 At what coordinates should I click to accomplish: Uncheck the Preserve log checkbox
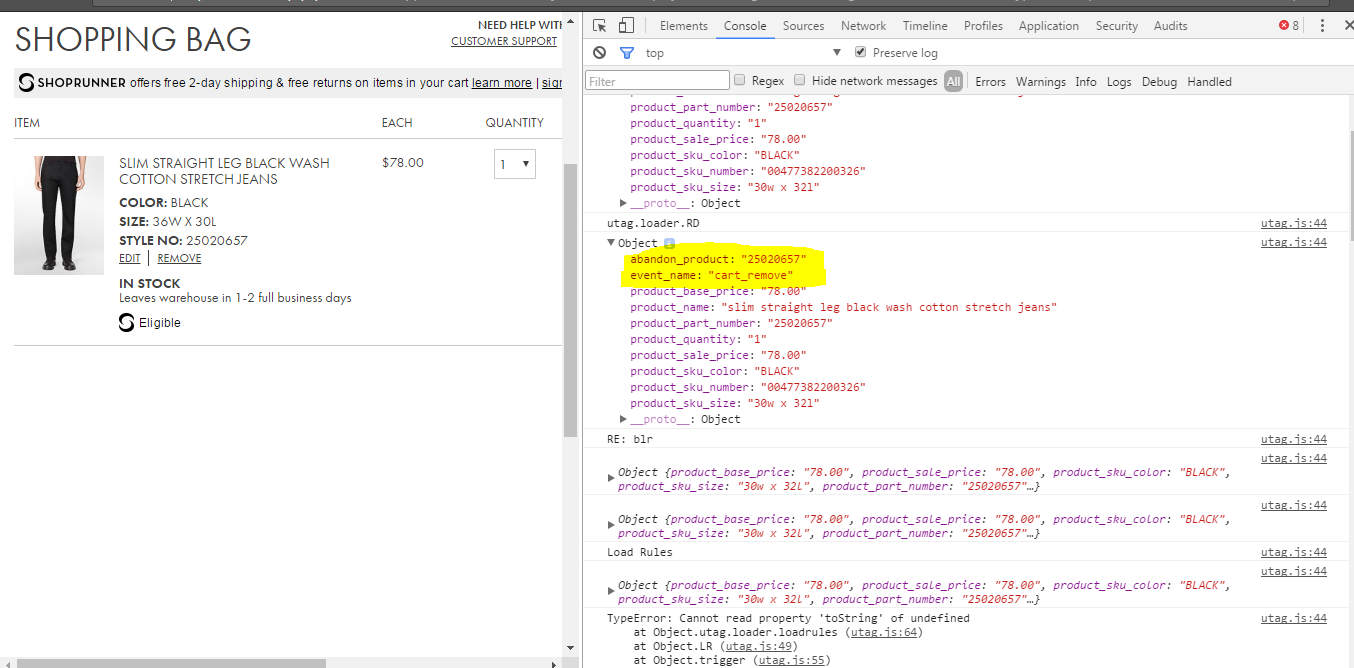click(861, 52)
